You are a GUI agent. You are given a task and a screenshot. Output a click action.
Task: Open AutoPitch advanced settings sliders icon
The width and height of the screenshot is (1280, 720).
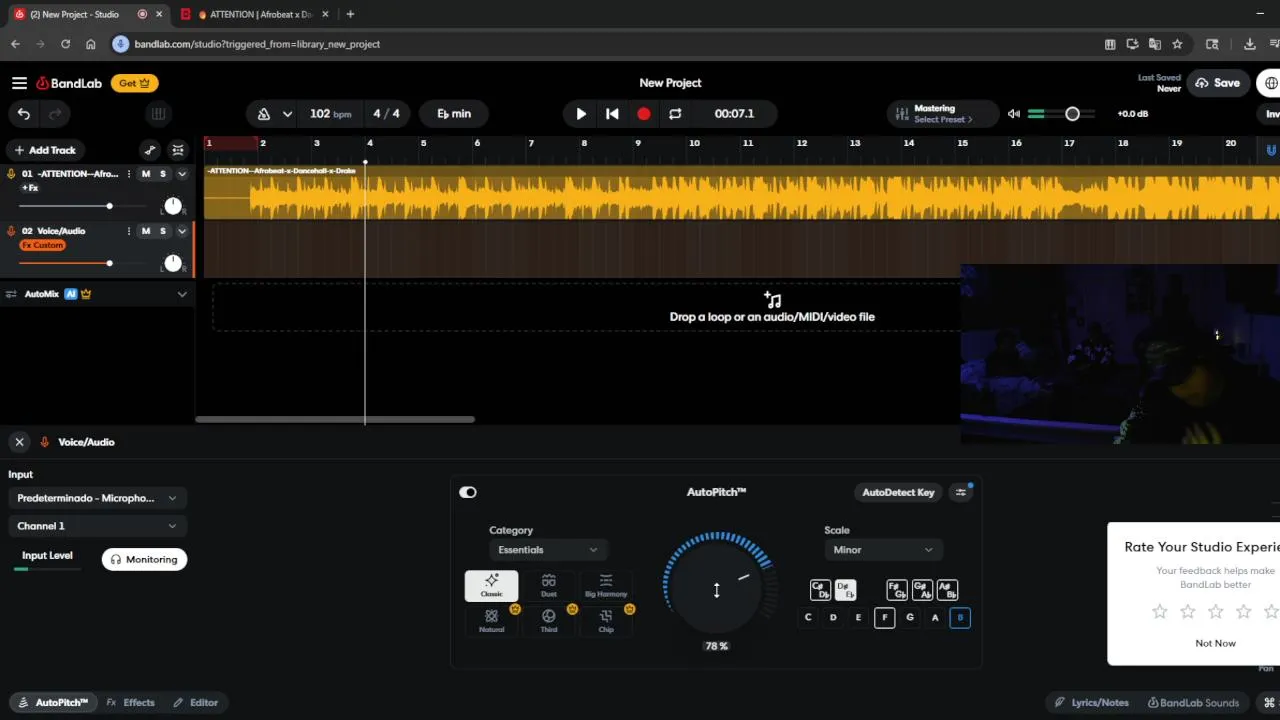(x=961, y=492)
